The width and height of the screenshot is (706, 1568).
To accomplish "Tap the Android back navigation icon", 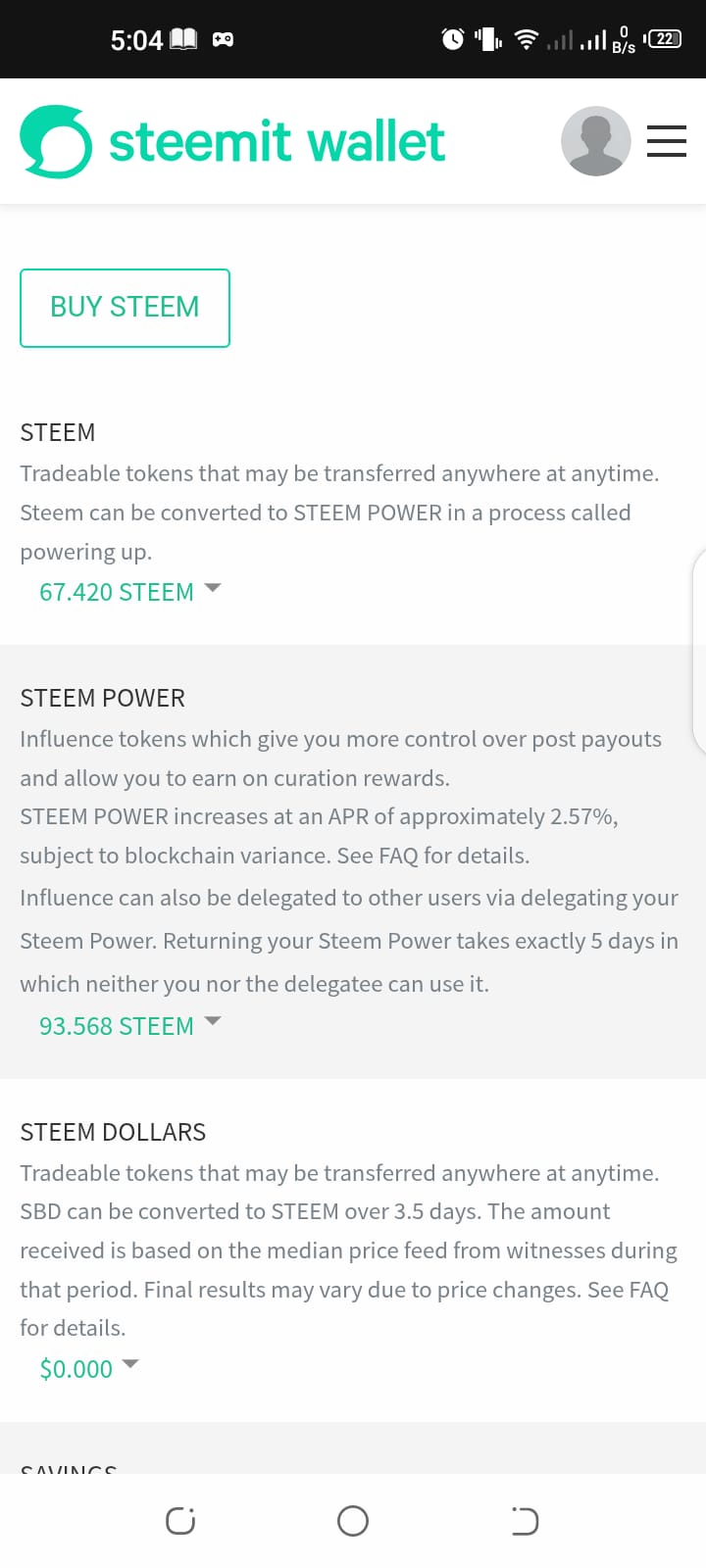I will pos(525,1521).
